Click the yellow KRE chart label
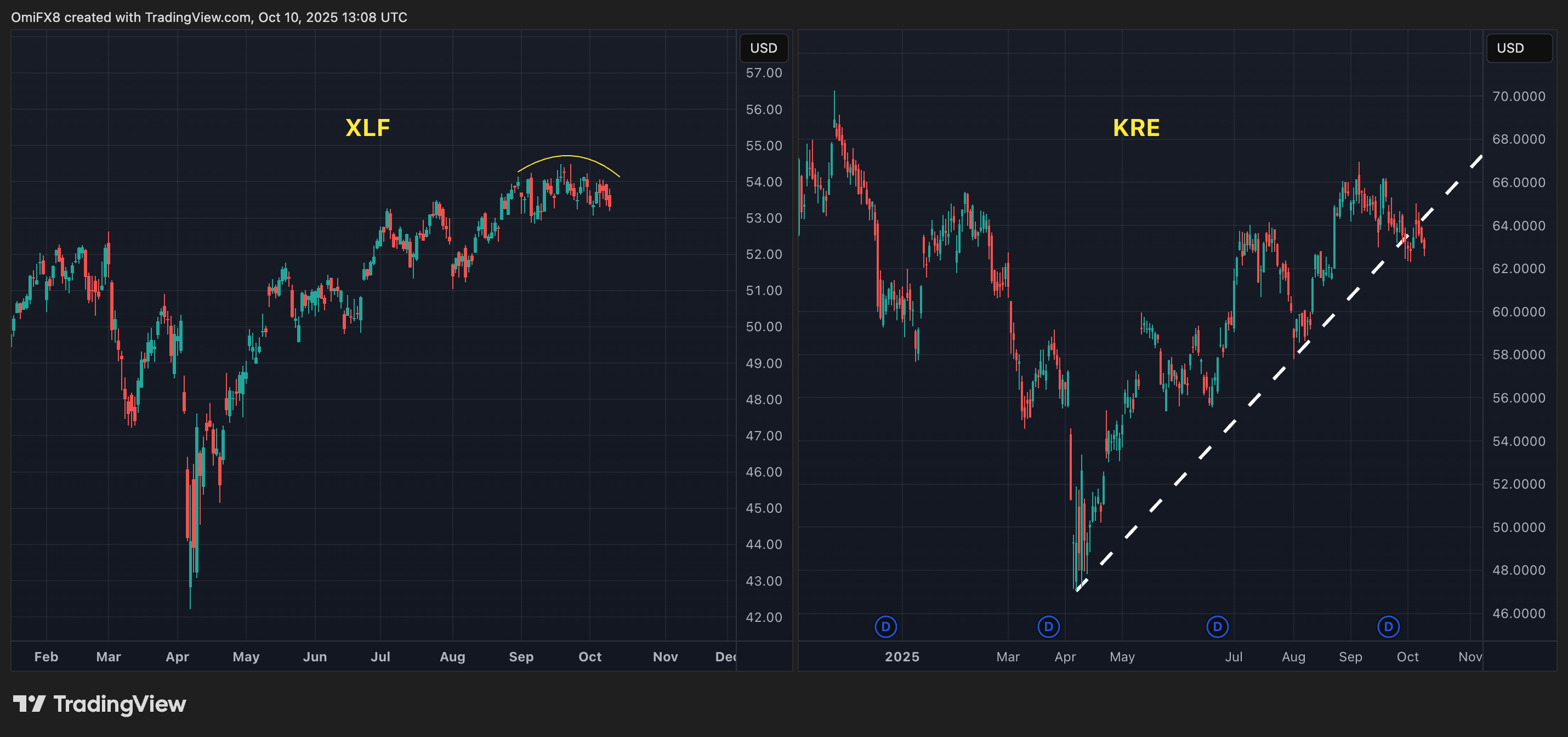 point(1136,128)
